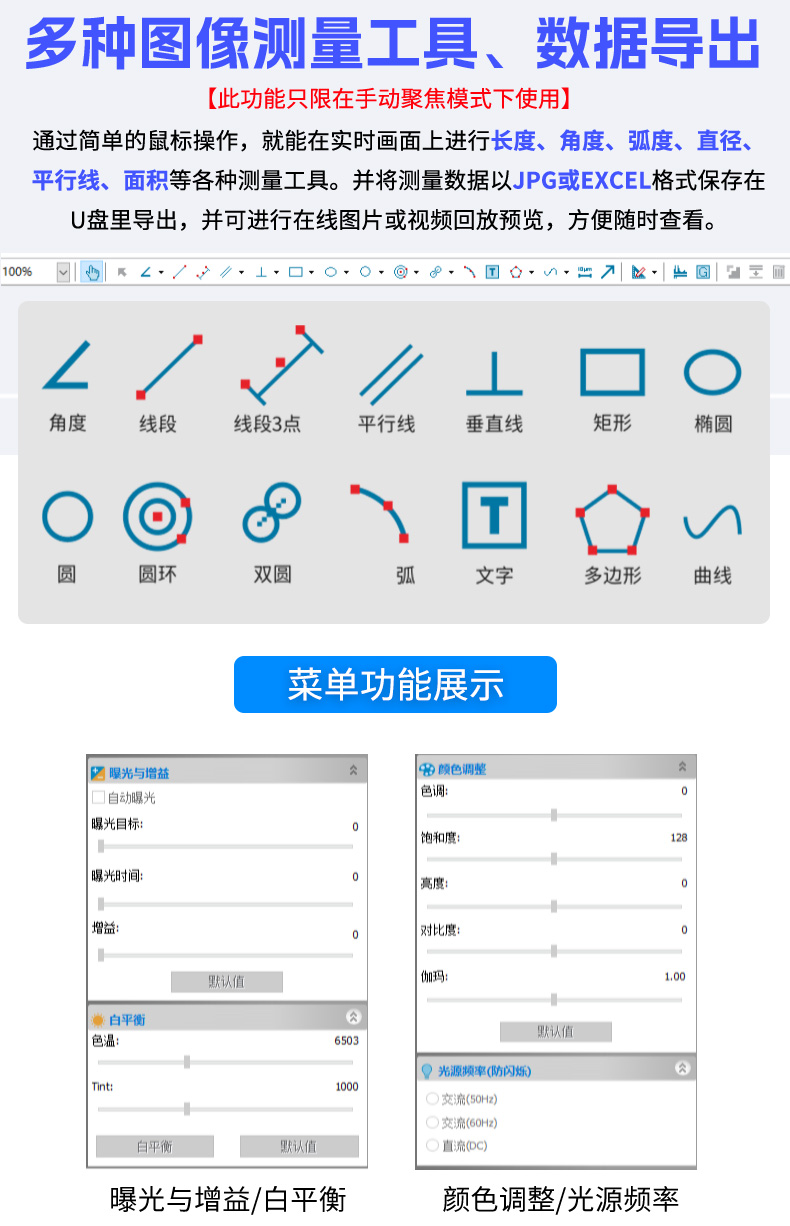Adjust the 饱和度 slider
Viewport: 790px width, 1226px height.
(555, 859)
